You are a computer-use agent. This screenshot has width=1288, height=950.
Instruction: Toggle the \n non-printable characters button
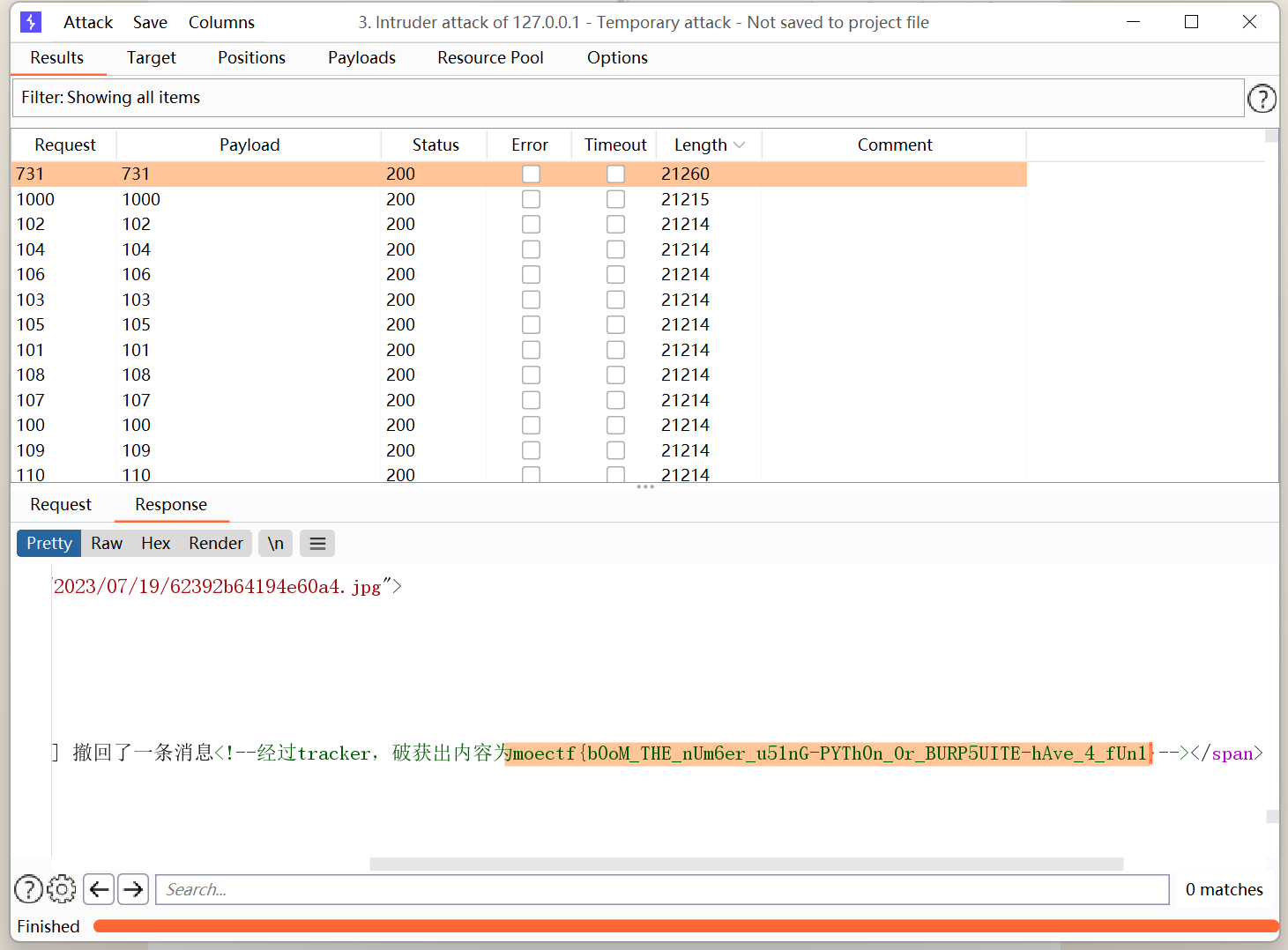click(x=276, y=544)
